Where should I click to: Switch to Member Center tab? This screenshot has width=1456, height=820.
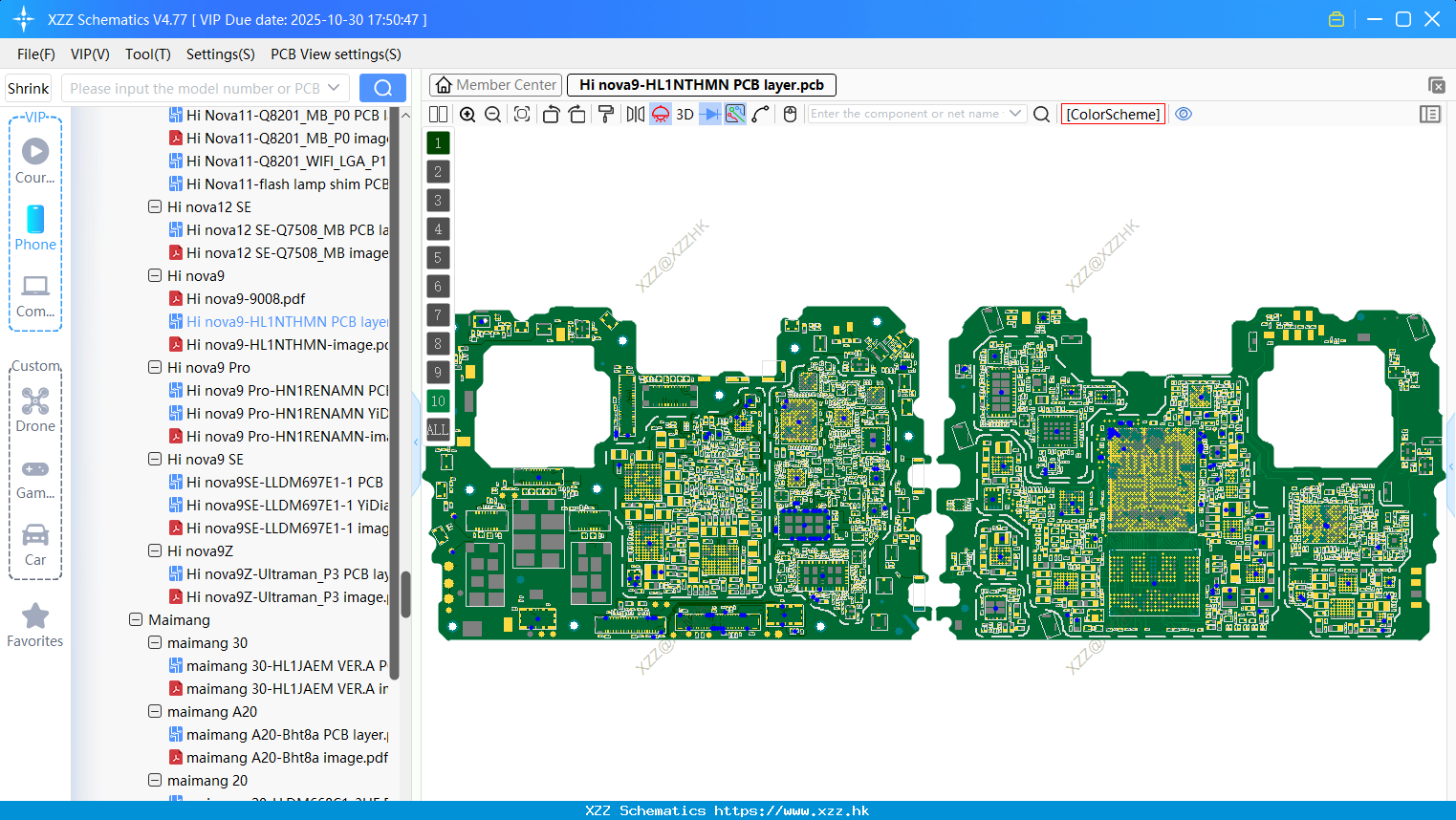(495, 85)
